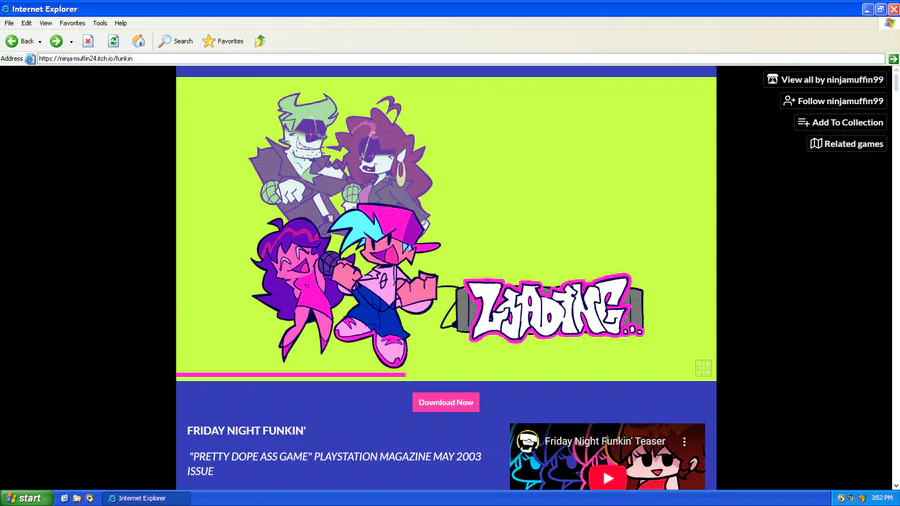Click the first colorful system tray icon
Screen dimensions: 900x506
click(x=841, y=498)
